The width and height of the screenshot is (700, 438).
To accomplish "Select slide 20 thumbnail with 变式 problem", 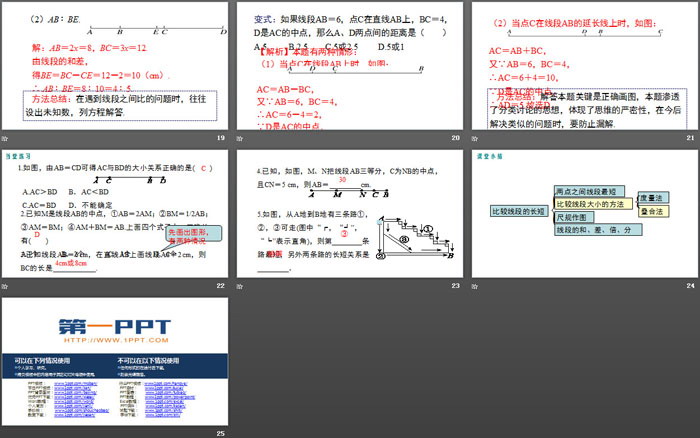I will pos(349,64).
